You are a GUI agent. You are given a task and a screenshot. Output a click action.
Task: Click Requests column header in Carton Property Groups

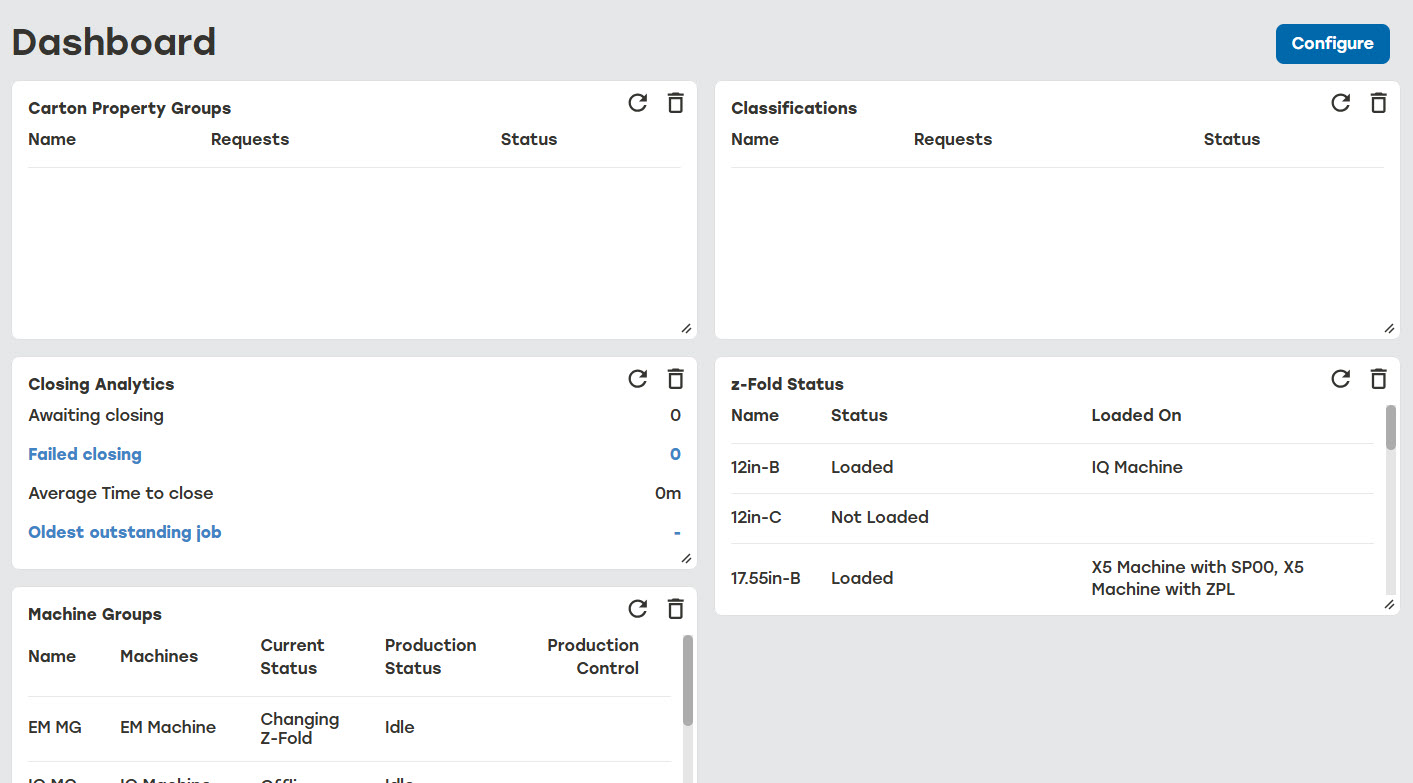[250, 139]
